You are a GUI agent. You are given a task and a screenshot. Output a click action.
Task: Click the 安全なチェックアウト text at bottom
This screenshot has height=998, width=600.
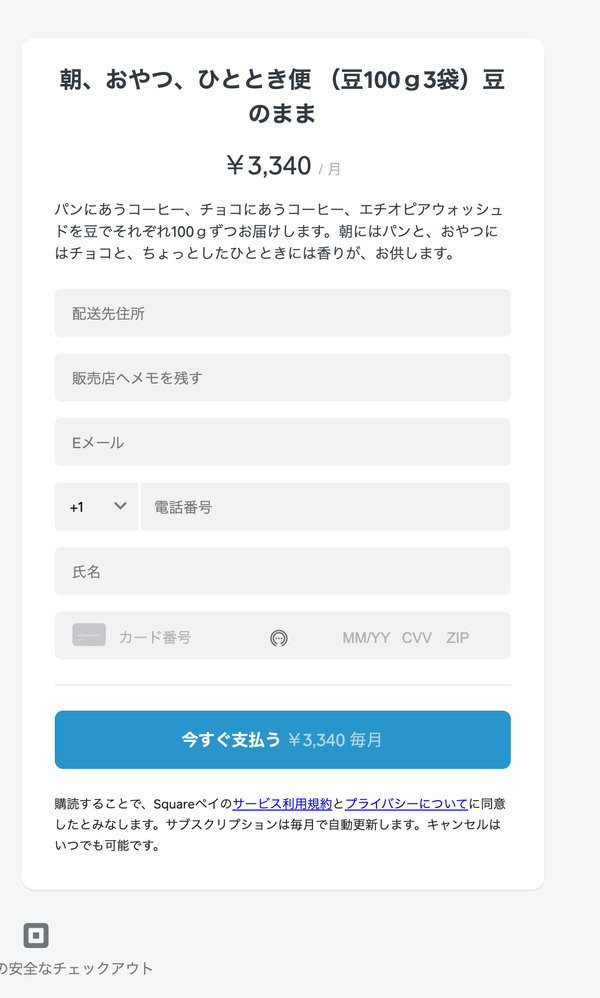[x=80, y=968]
